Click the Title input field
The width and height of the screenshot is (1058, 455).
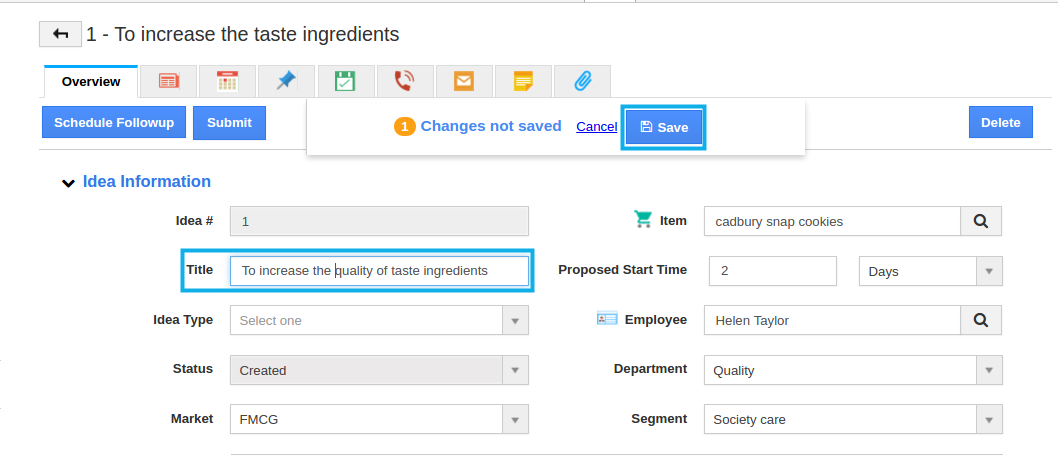point(379,271)
